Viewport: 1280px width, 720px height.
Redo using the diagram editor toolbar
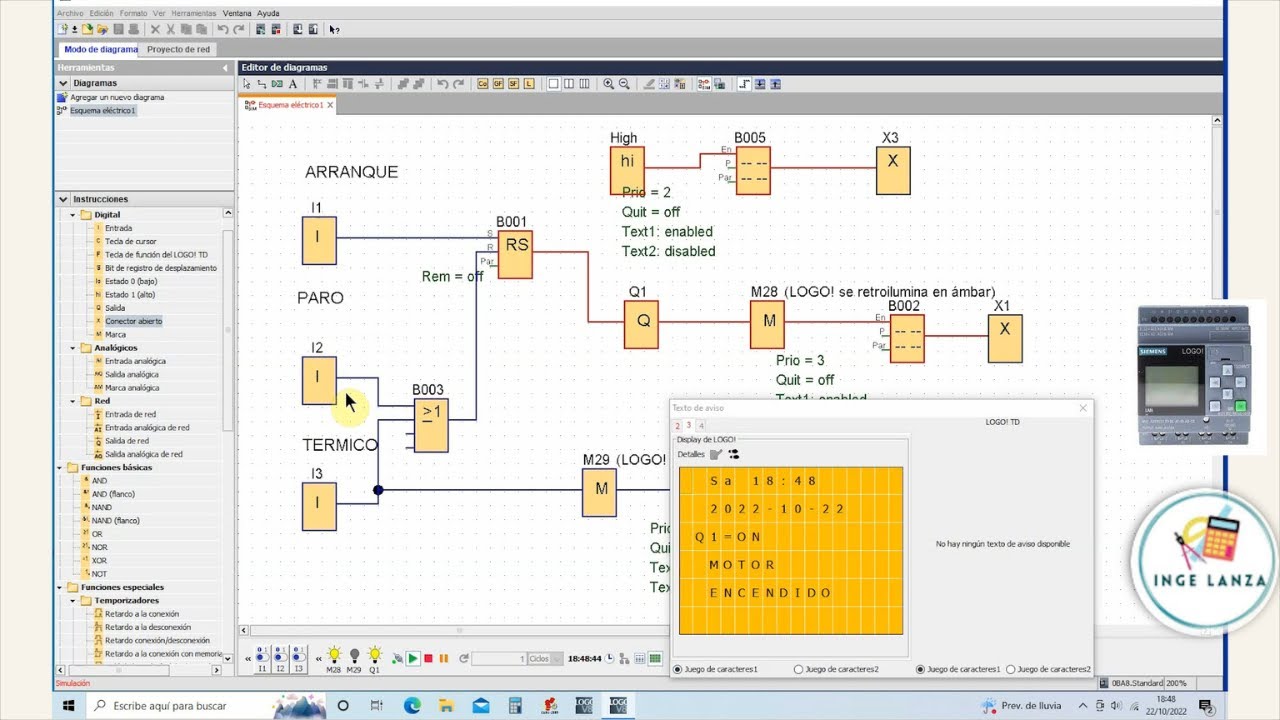(x=458, y=84)
